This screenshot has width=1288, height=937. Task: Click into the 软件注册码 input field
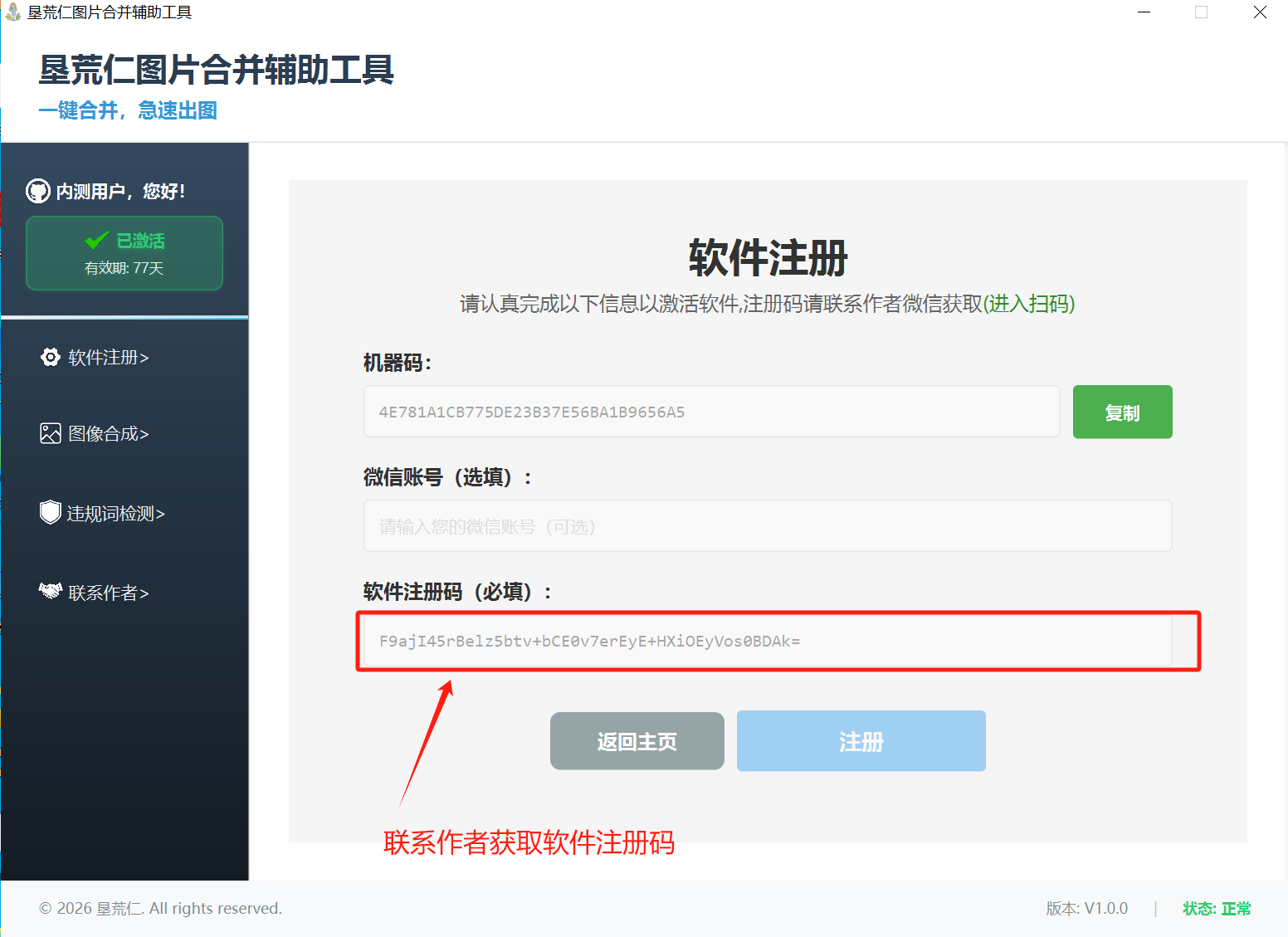[x=767, y=641]
